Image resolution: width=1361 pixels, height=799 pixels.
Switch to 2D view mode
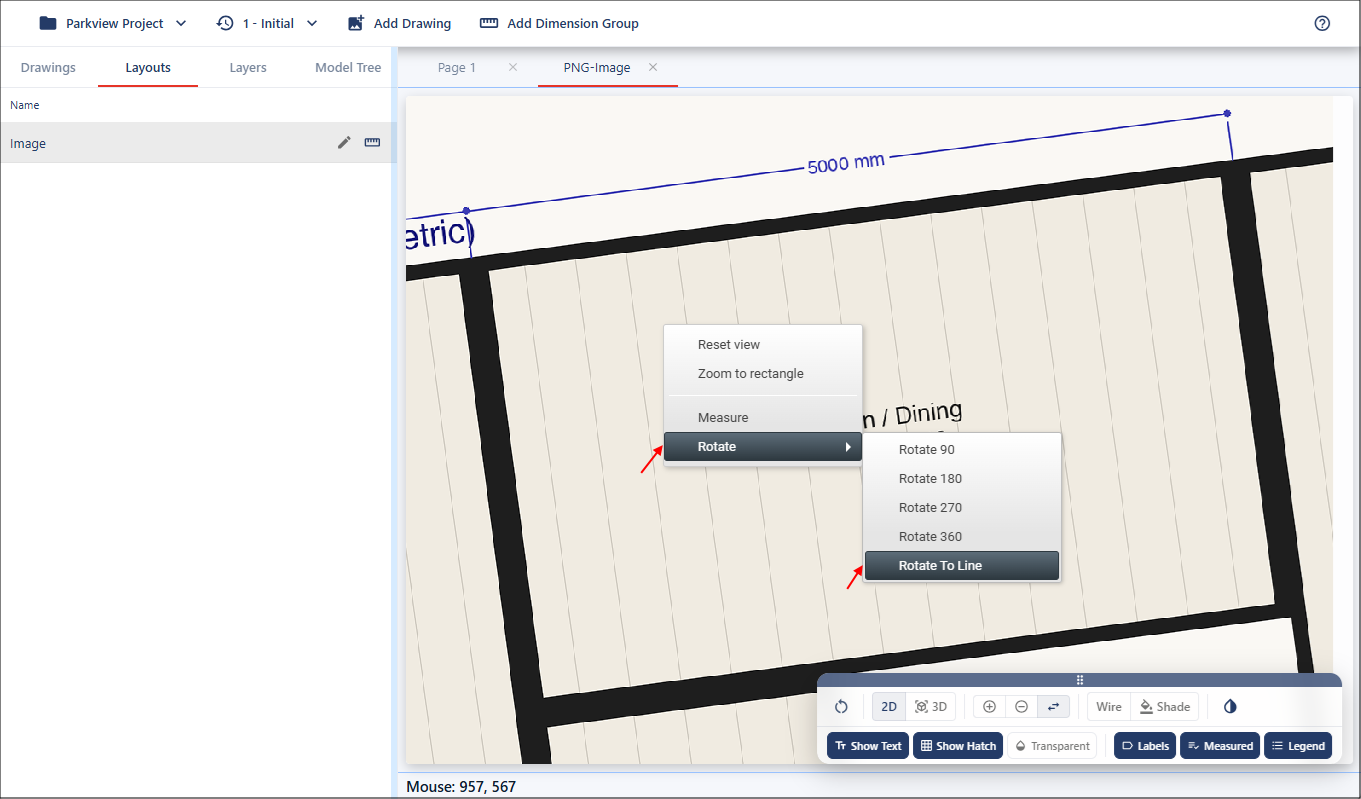pos(889,706)
